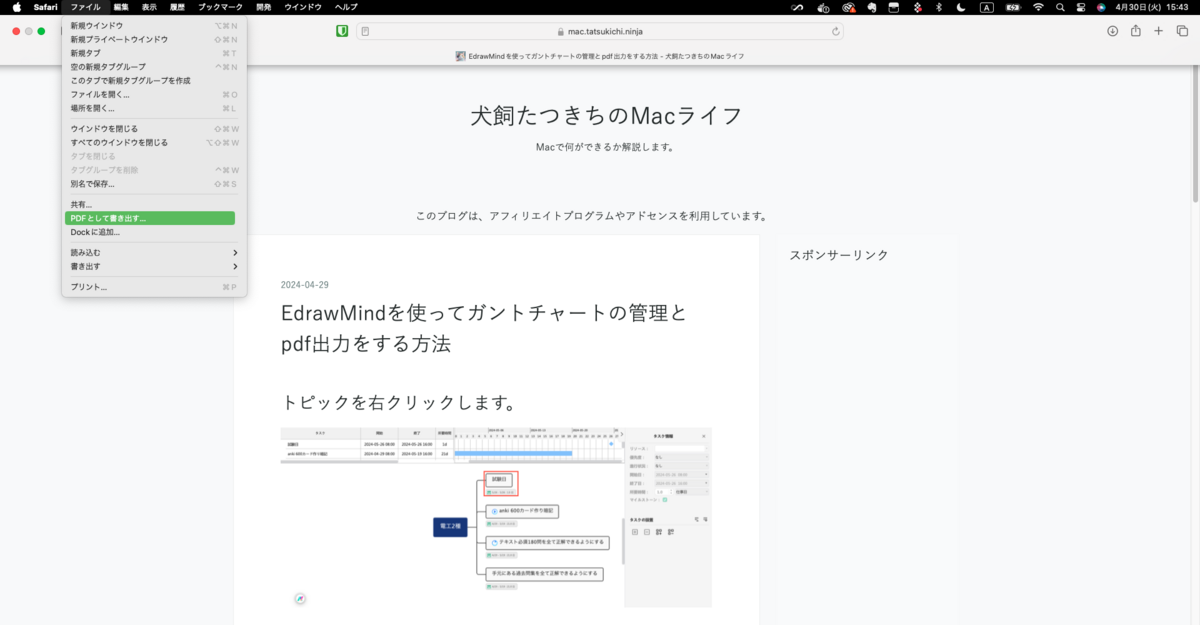
Task: Open Control Center icon
Action: coord(1080,7)
